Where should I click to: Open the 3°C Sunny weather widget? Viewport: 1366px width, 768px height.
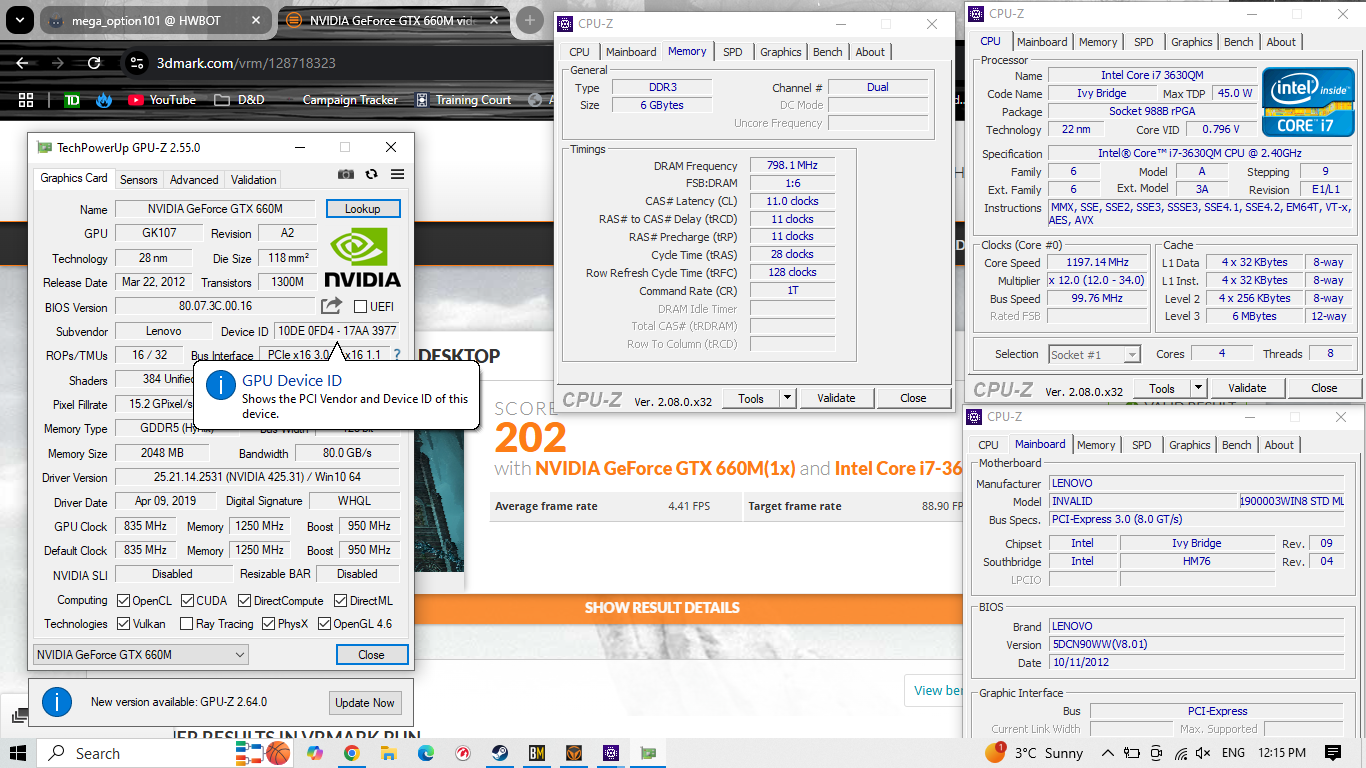click(x=1034, y=753)
